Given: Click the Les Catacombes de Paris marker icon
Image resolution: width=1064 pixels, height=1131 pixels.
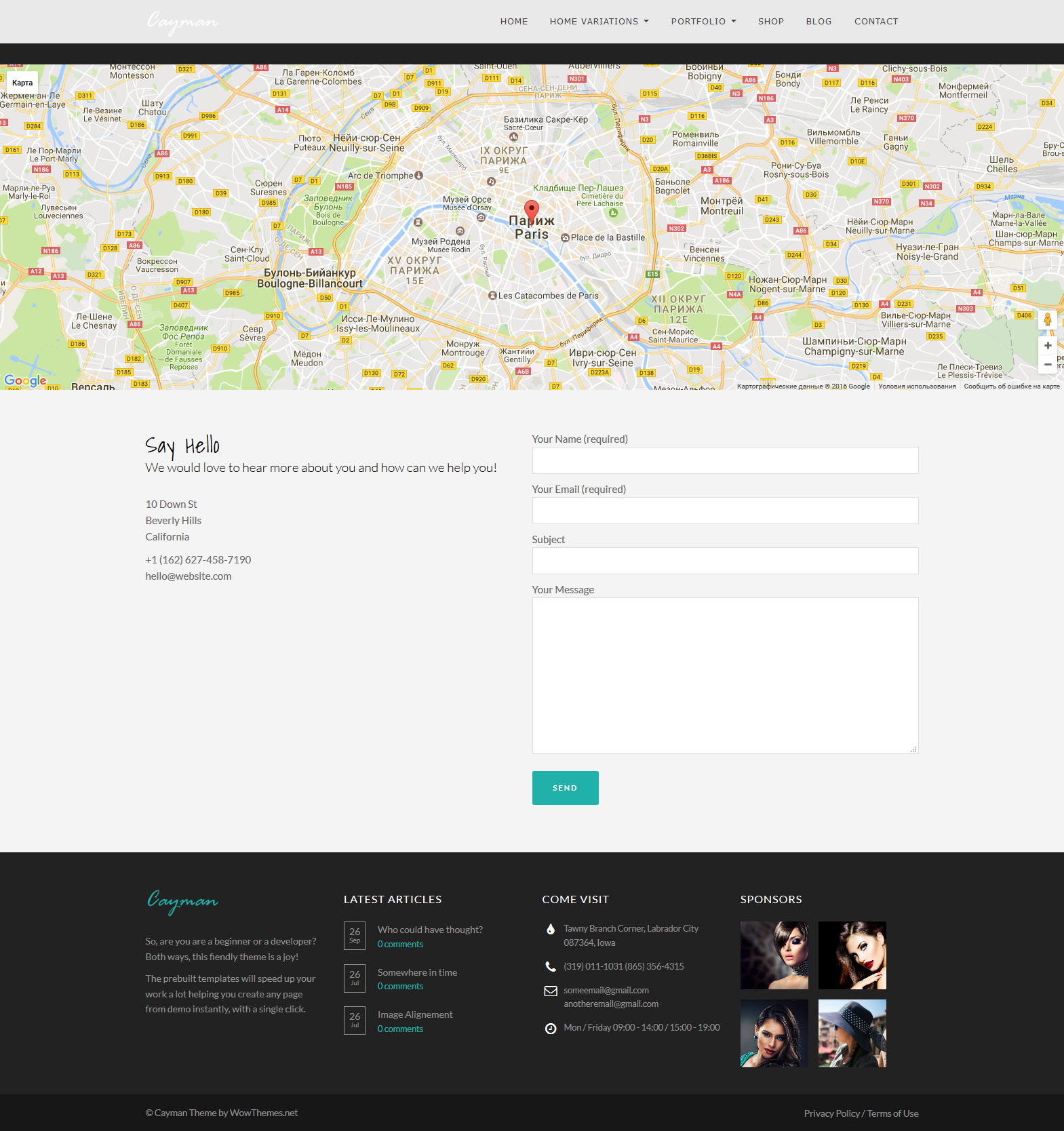Looking at the screenshot, I should [x=493, y=296].
